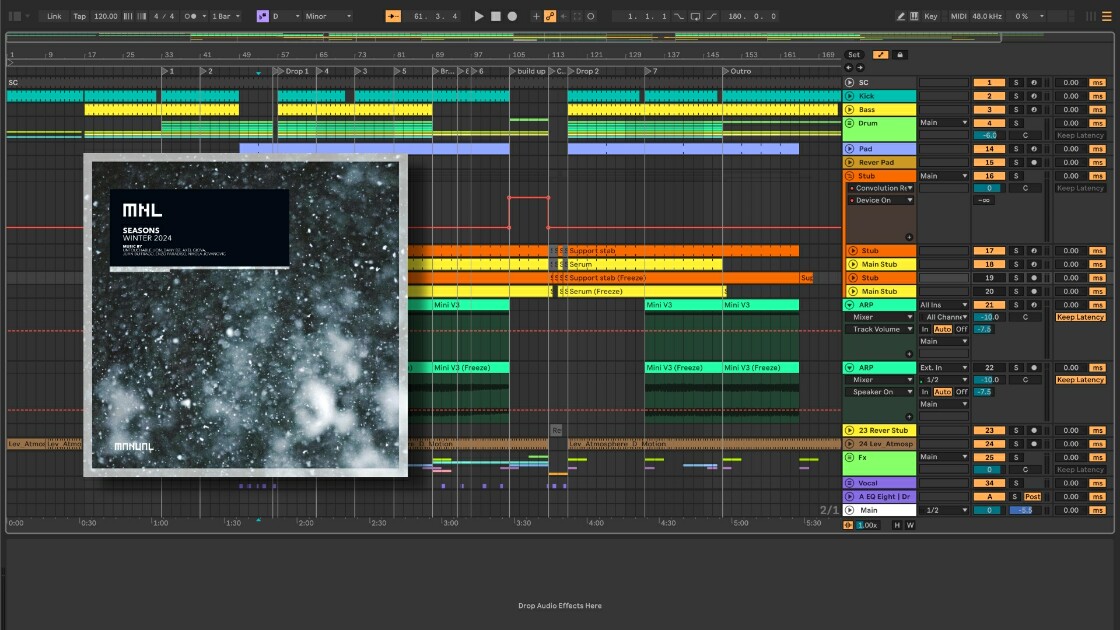Viewport: 1120px width, 630px height.
Task: Click the Automation Mode pencil toggle near Set
Action: pyautogui.click(x=880, y=54)
